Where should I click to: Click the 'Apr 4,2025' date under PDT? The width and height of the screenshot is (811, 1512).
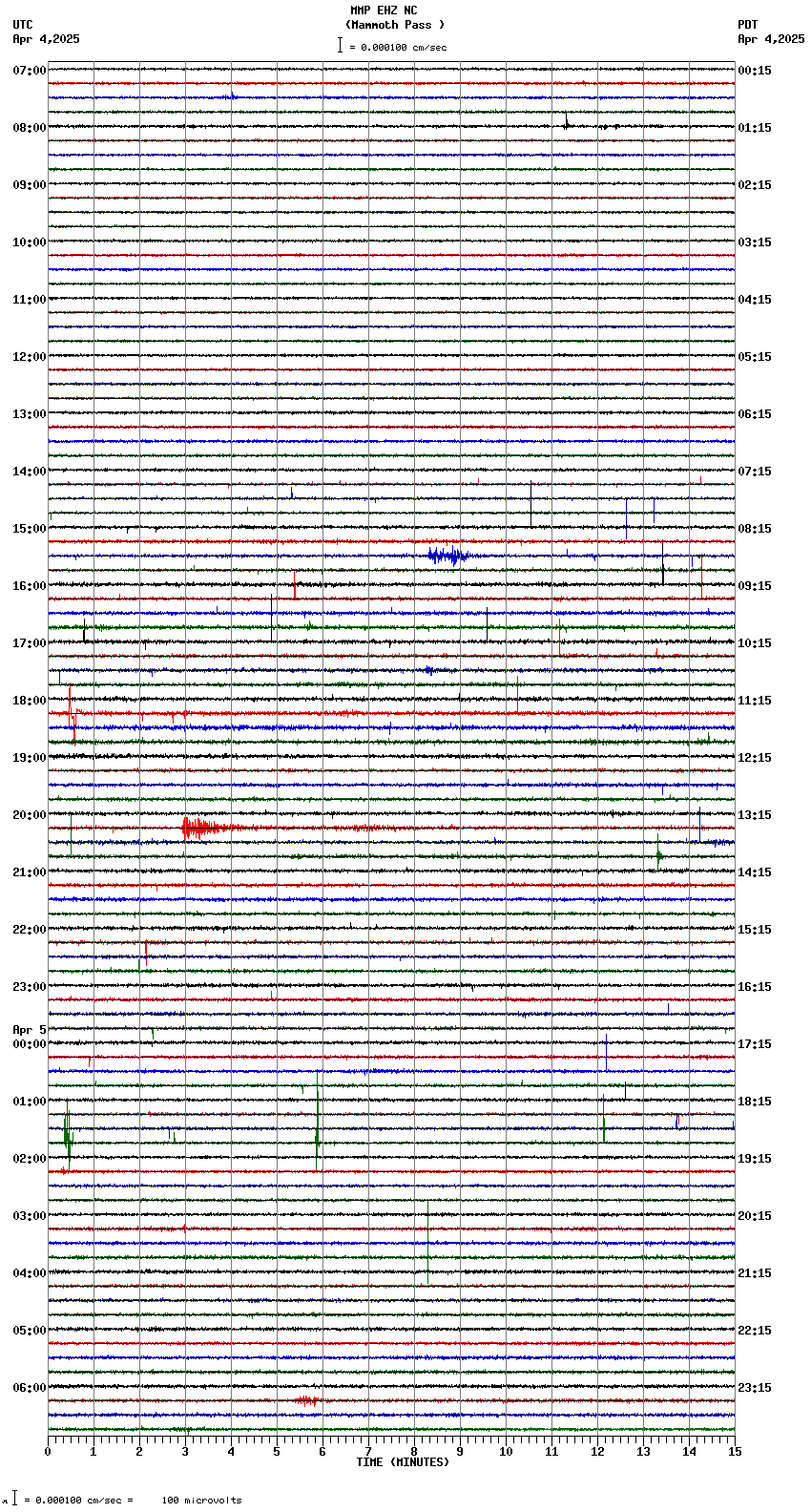(x=771, y=39)
